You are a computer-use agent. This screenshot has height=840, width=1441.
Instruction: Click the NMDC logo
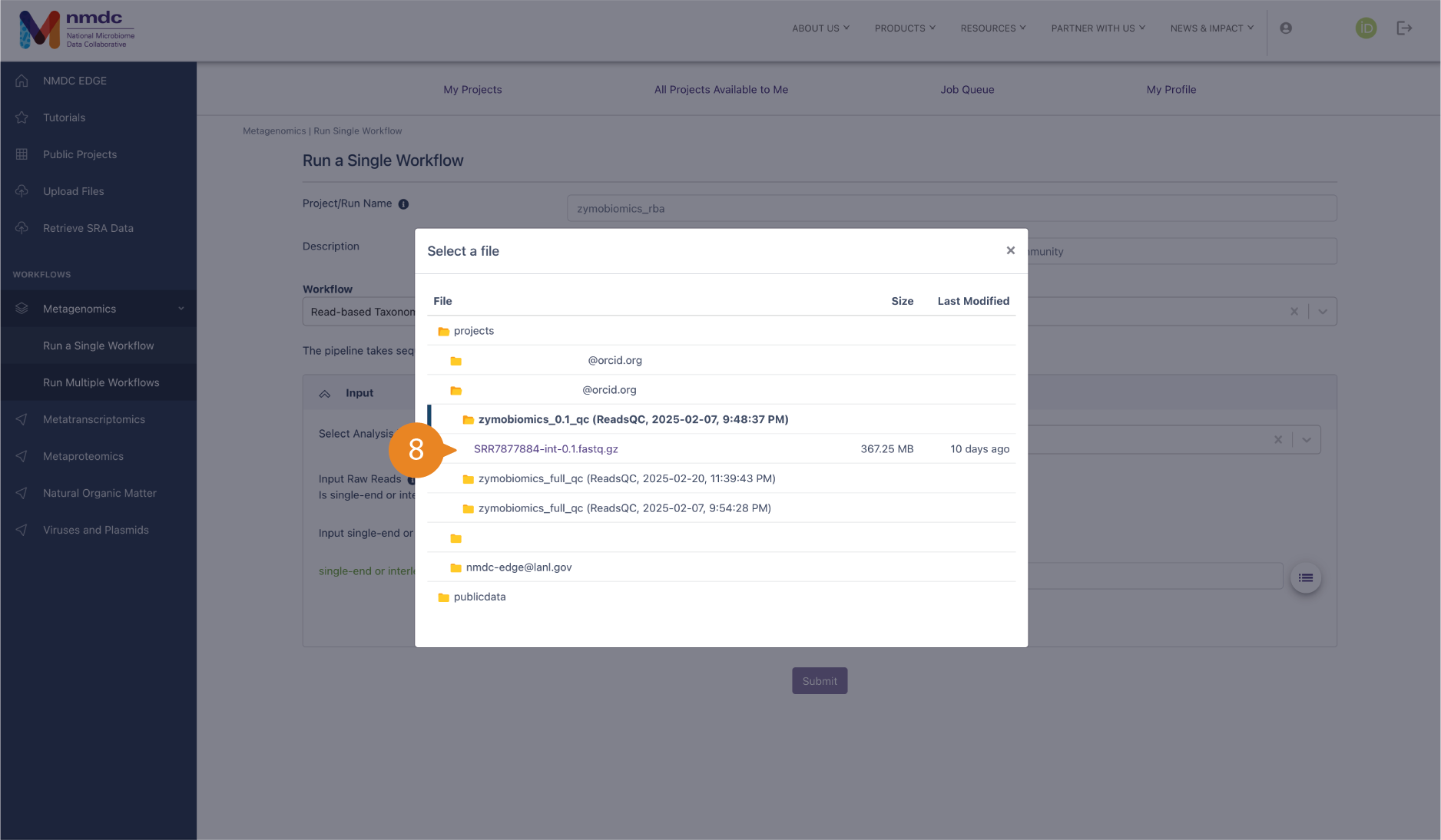(77, 30)
